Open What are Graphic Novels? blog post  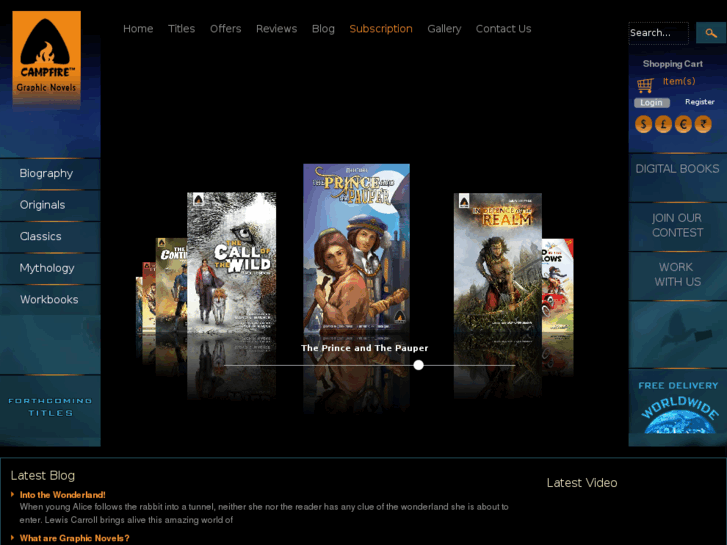74,539
